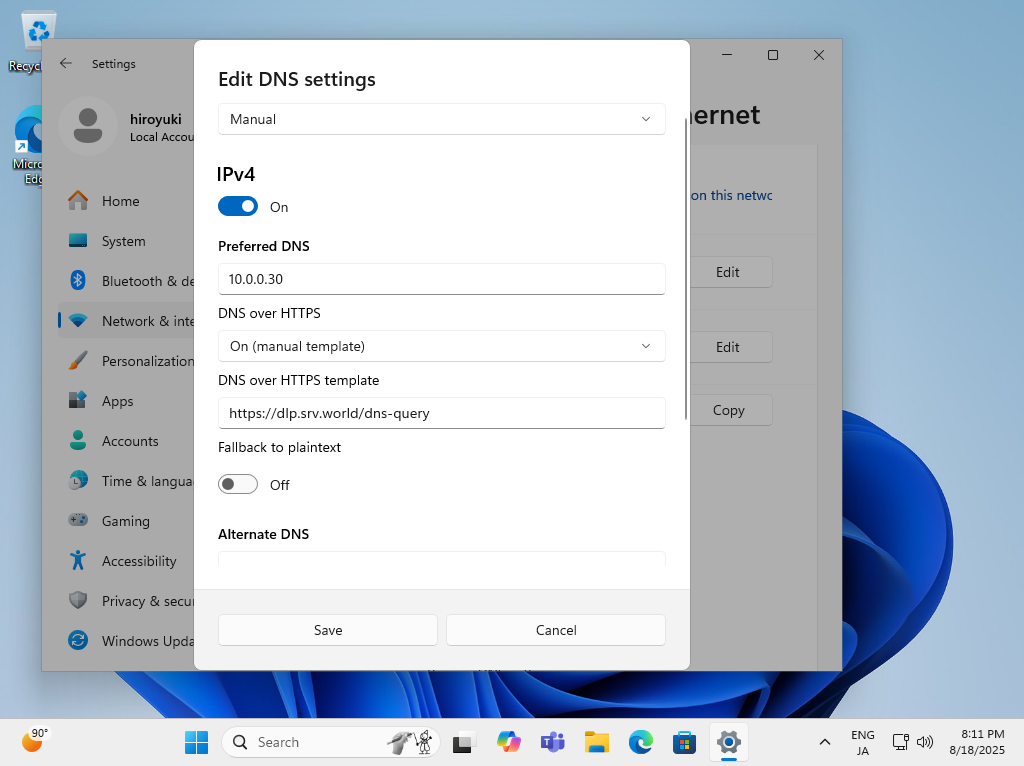This screenshot has height=766, width=1024.
Task: Click the Personalization paintbrush icon
Action: [78, 361]
